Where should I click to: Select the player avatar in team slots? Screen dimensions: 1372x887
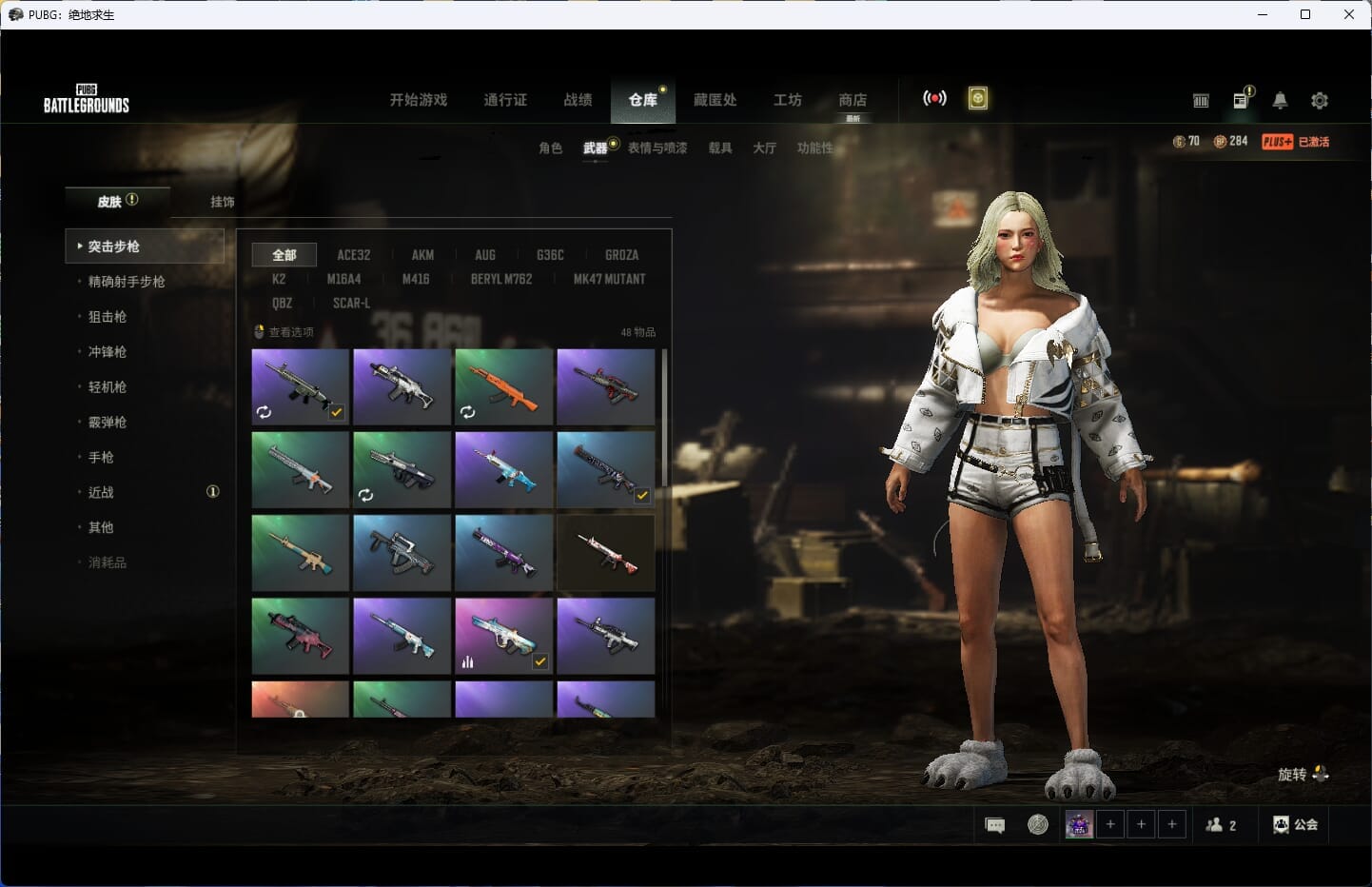pyautogui.click(x=1079, y=824)
